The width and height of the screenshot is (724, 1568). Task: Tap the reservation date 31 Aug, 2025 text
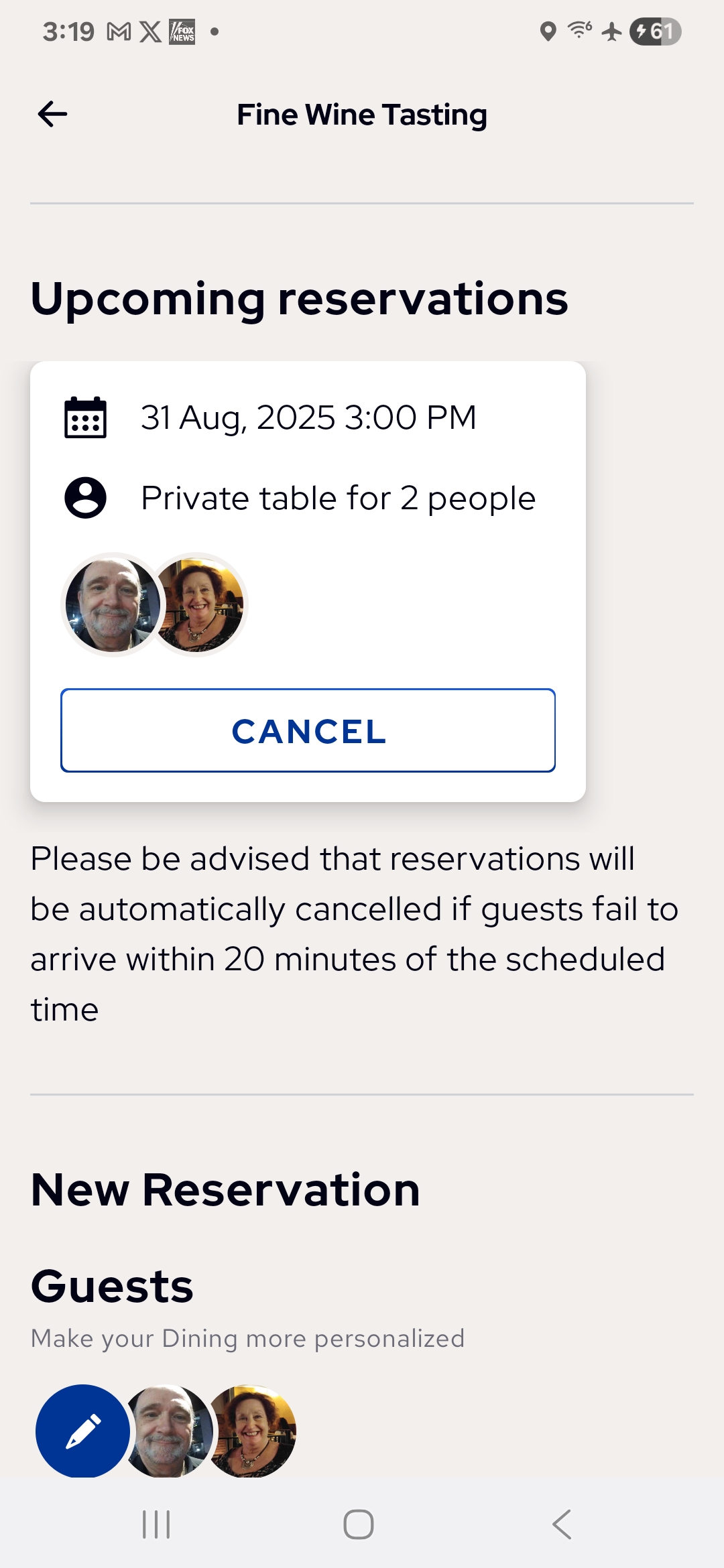pos(308,417)
